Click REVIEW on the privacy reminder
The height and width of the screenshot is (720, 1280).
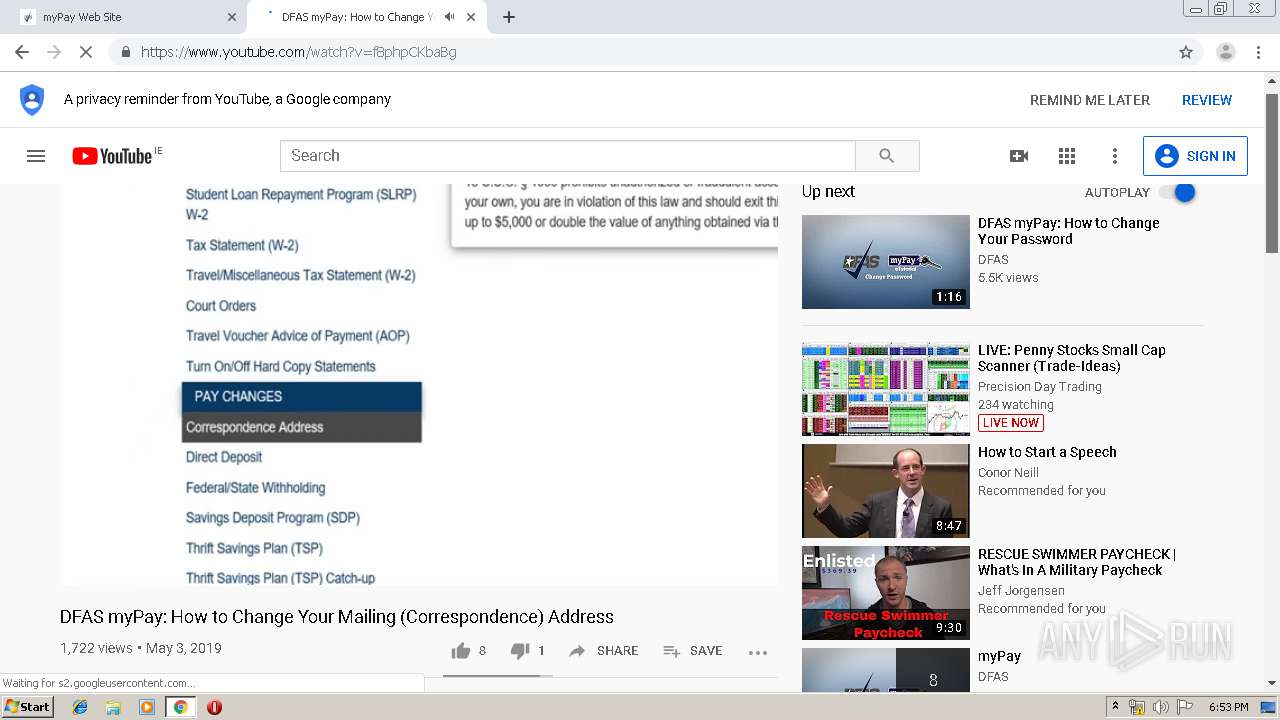(1207, 100)
